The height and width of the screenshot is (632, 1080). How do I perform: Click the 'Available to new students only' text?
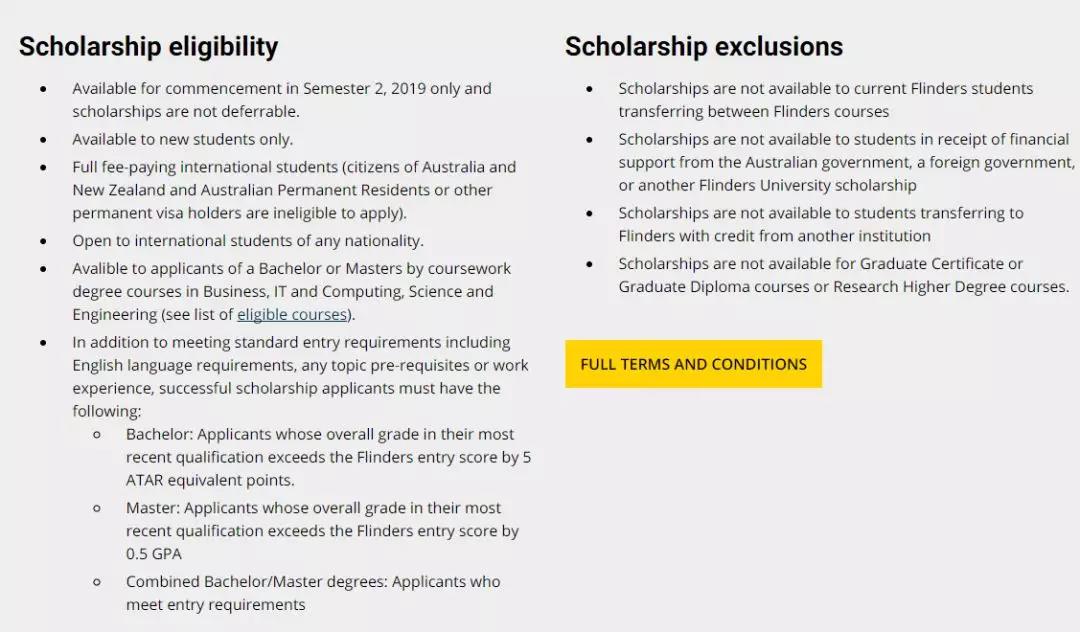[x=183, y=139]
